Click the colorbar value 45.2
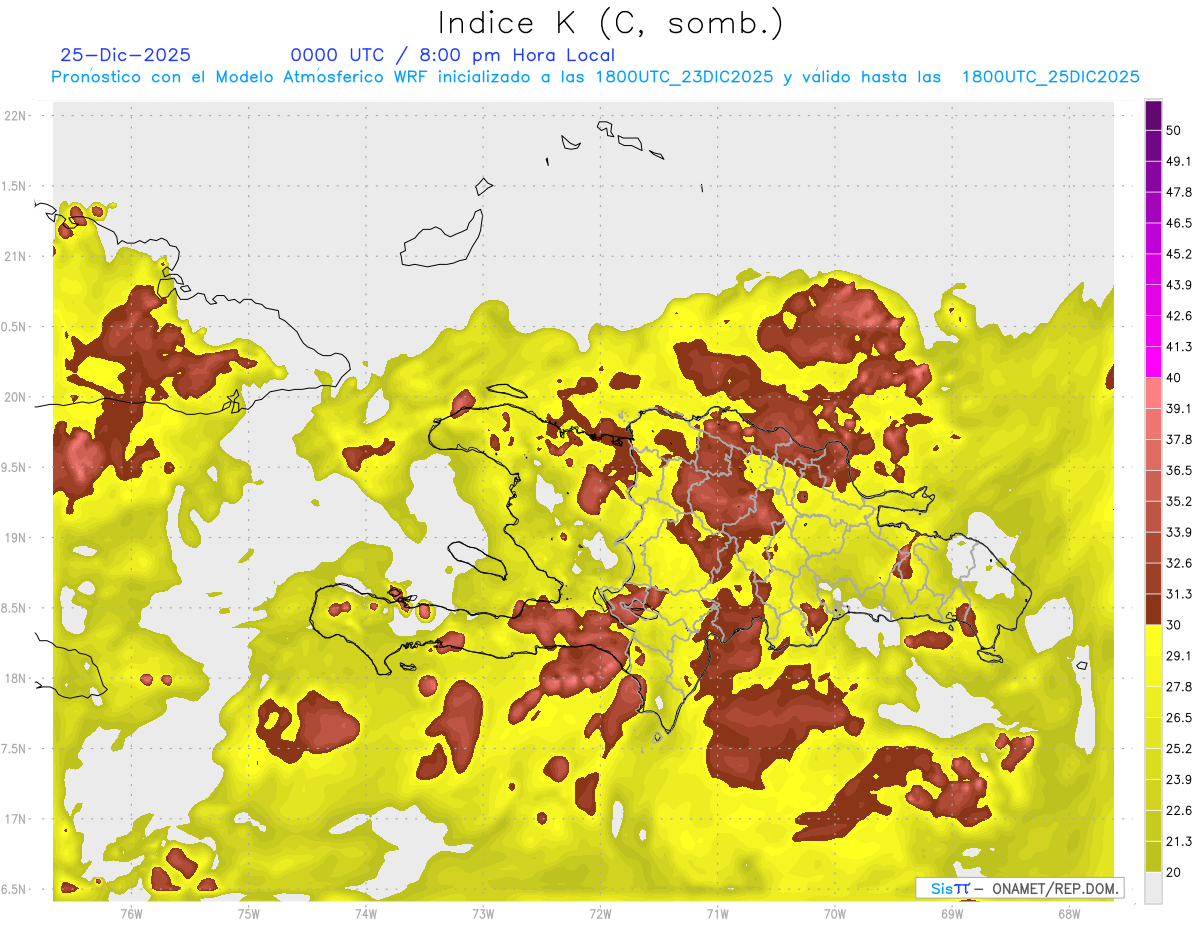Screen dimensions: 1200x927 [1179, 254]
